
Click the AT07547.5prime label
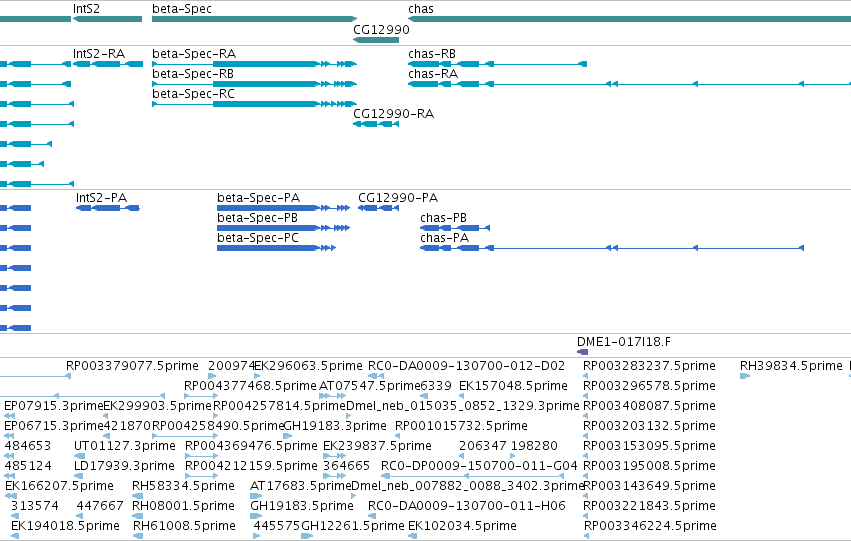[x=369, y=386]
